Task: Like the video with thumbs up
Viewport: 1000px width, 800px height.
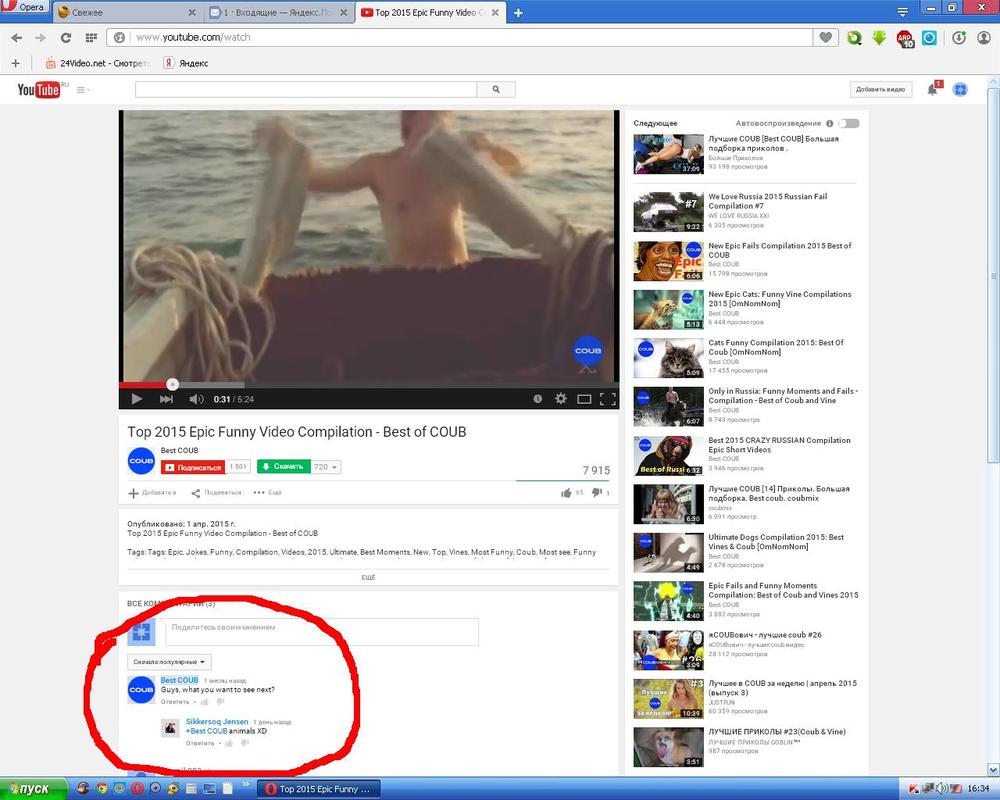Action: pos(567,492)
